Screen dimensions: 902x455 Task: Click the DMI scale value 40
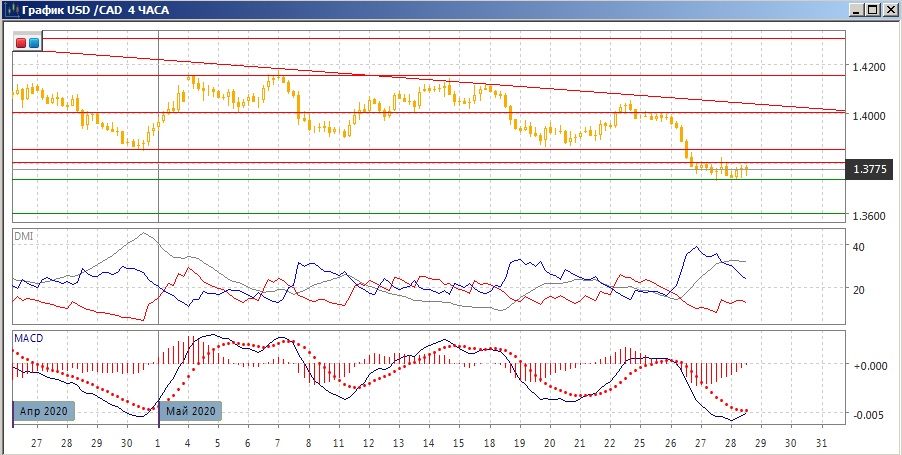click(x=857, y=247)
